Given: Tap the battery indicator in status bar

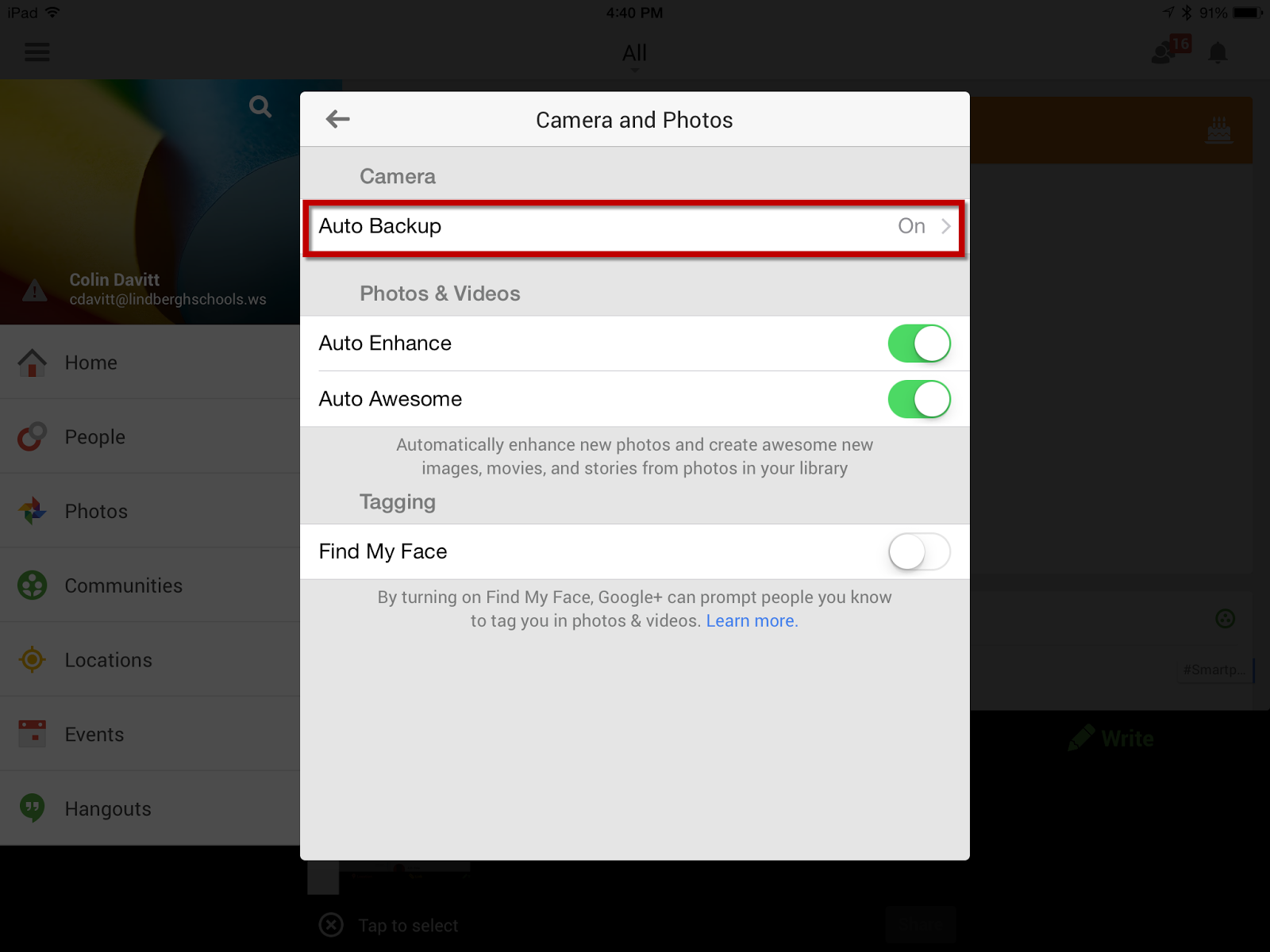Looking at the screenshot, I should pyautogui.click(x=1247, y=13).
